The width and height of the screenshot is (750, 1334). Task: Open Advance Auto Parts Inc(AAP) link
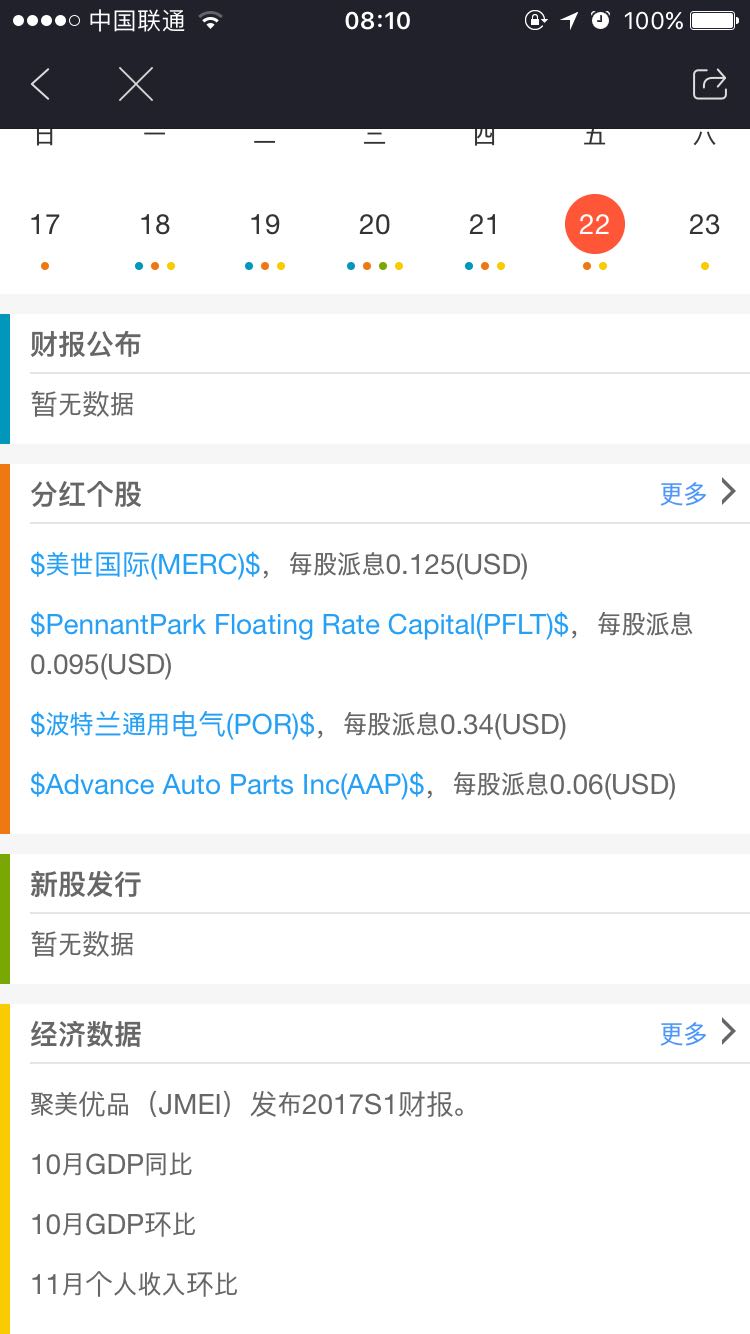click(227, 785)
